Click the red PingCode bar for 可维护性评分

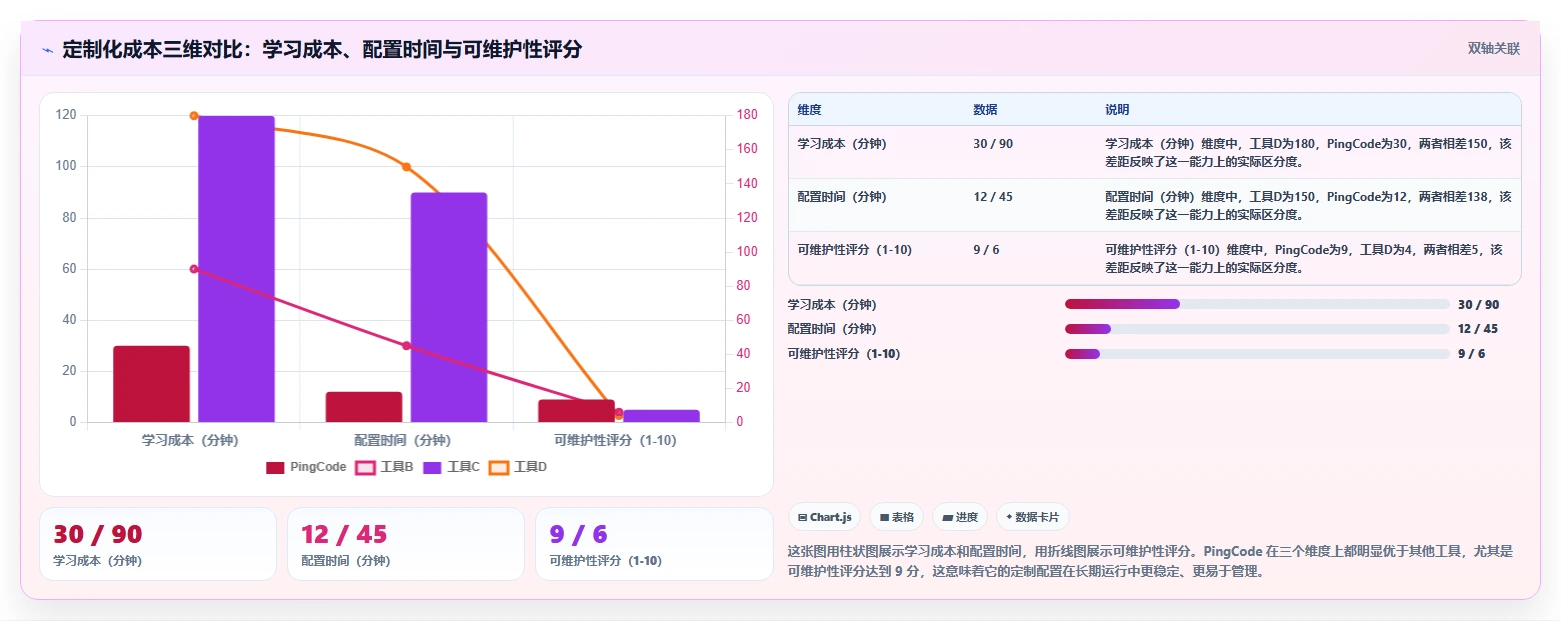tap(576, 411)
